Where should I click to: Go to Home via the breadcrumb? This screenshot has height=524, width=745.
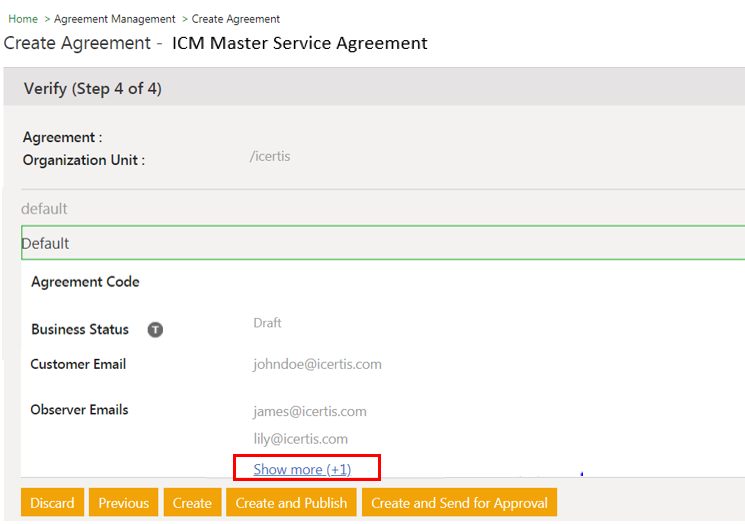(23, 19)
